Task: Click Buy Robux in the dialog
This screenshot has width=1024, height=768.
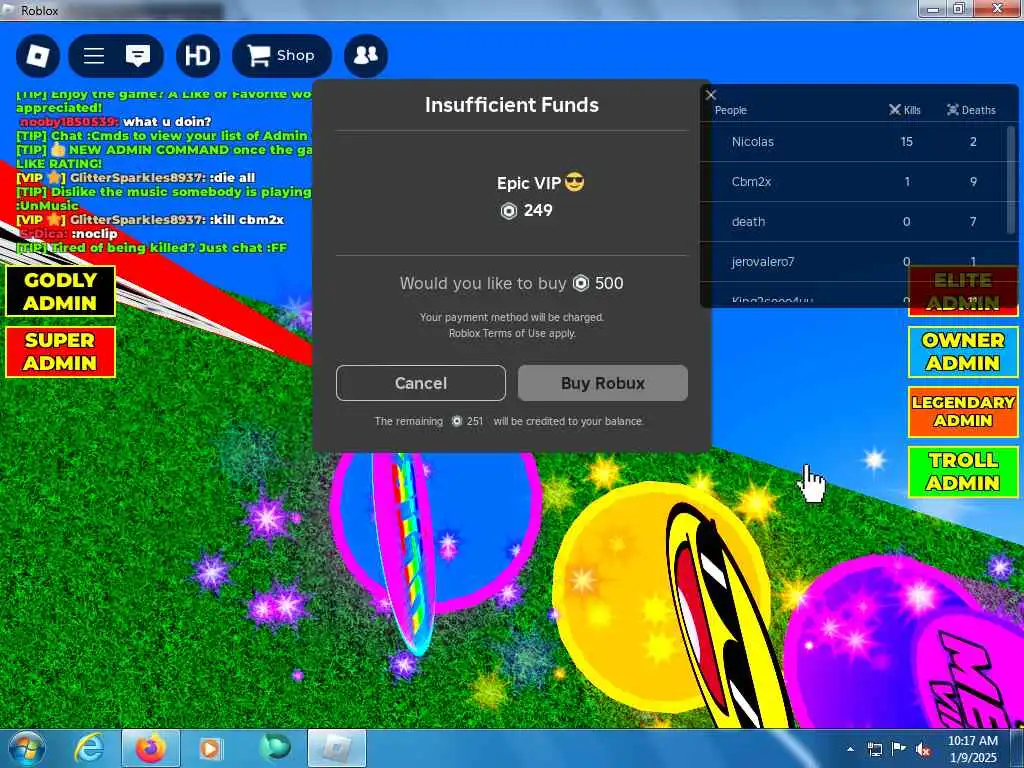Action: point(603,383)
